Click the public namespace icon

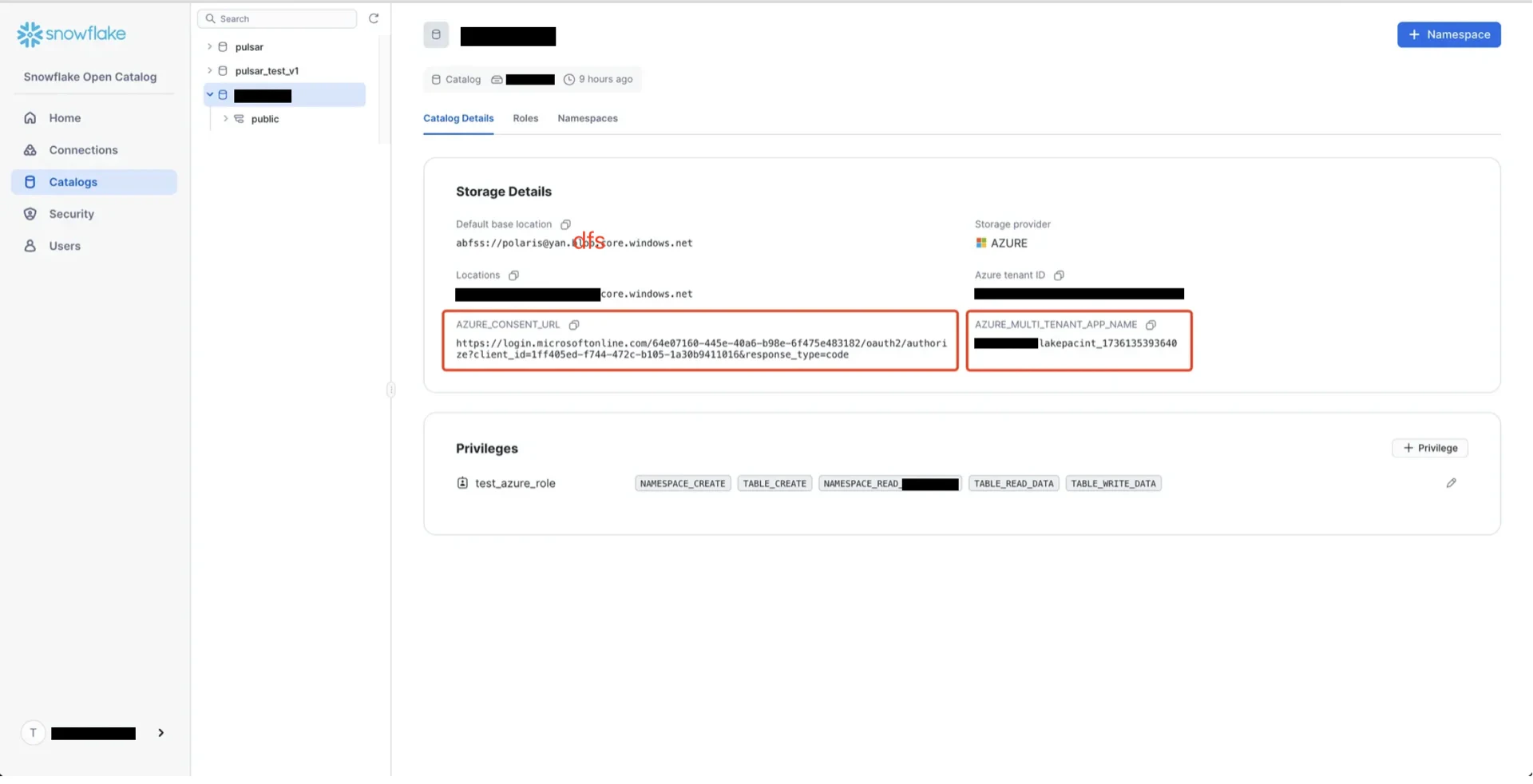pyautogui.click(x=239, y=119)
